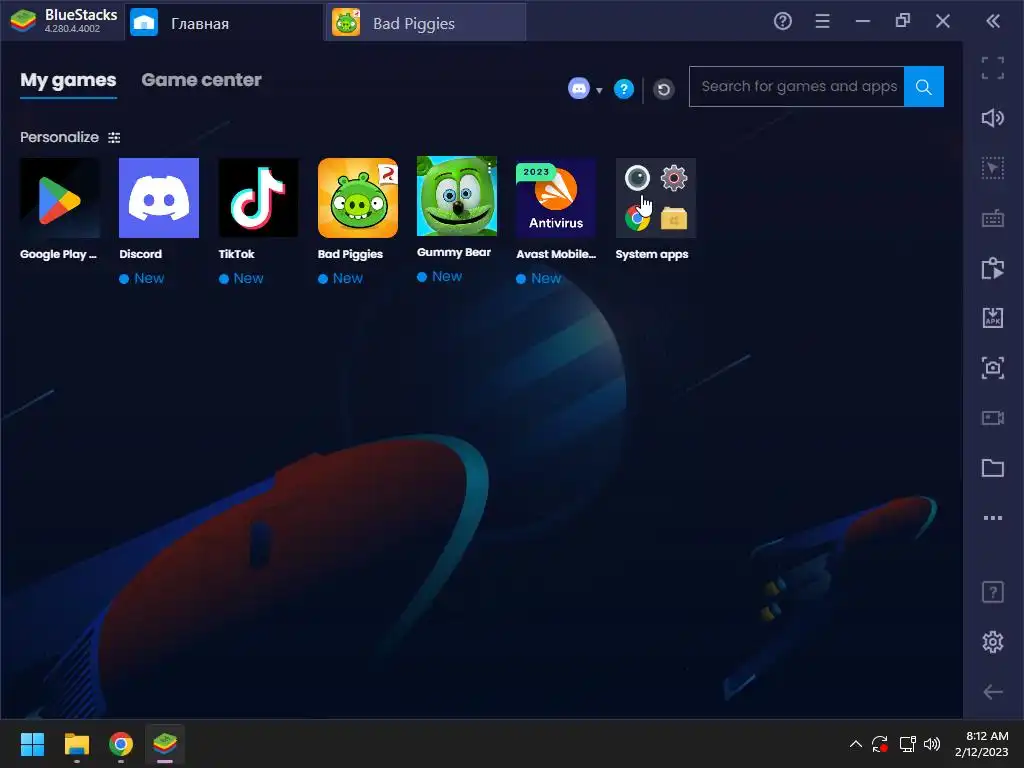1024x768 pixels.
Task: Open Avast Mobile Antivirus app
Action: click(556, 198)
